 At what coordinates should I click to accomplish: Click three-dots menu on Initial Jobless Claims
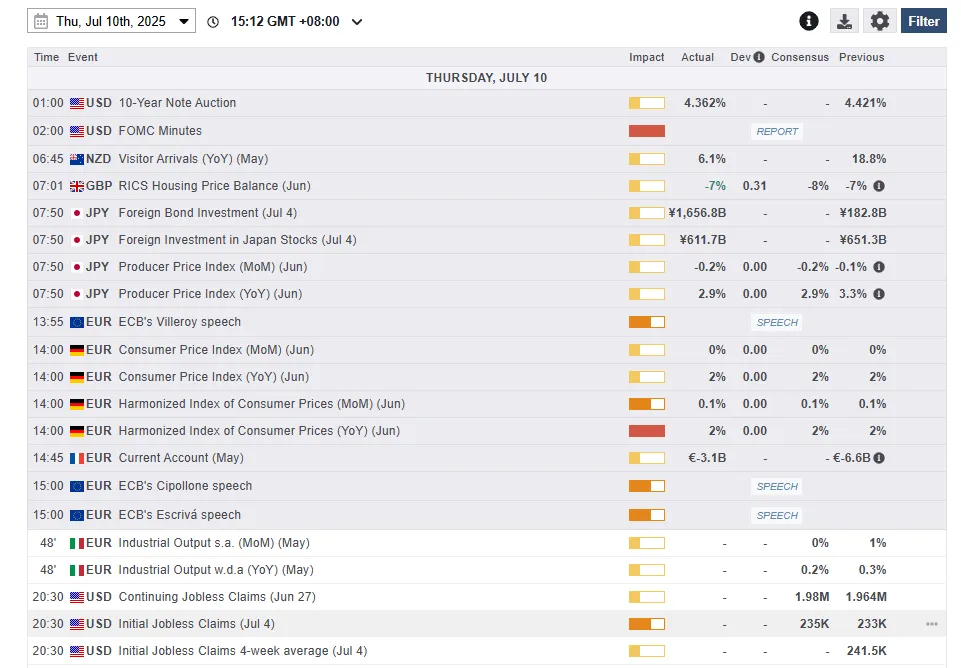point(932,624)
